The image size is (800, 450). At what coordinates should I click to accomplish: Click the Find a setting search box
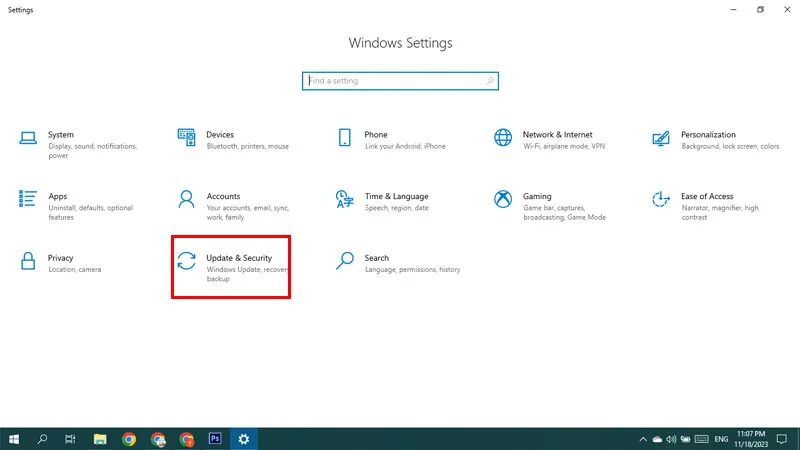[x=401, y=81]
